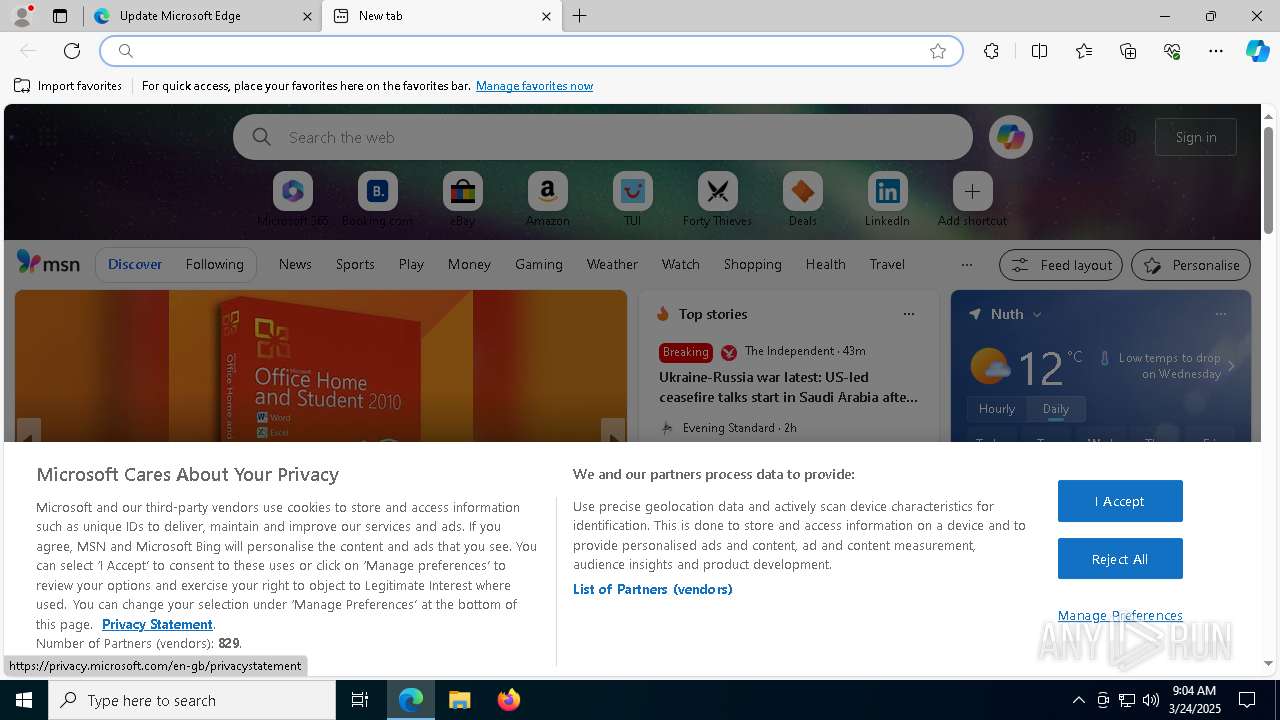Launch Firefox from the taskbar
The image size is (1280, 720).
pos(509,700)
